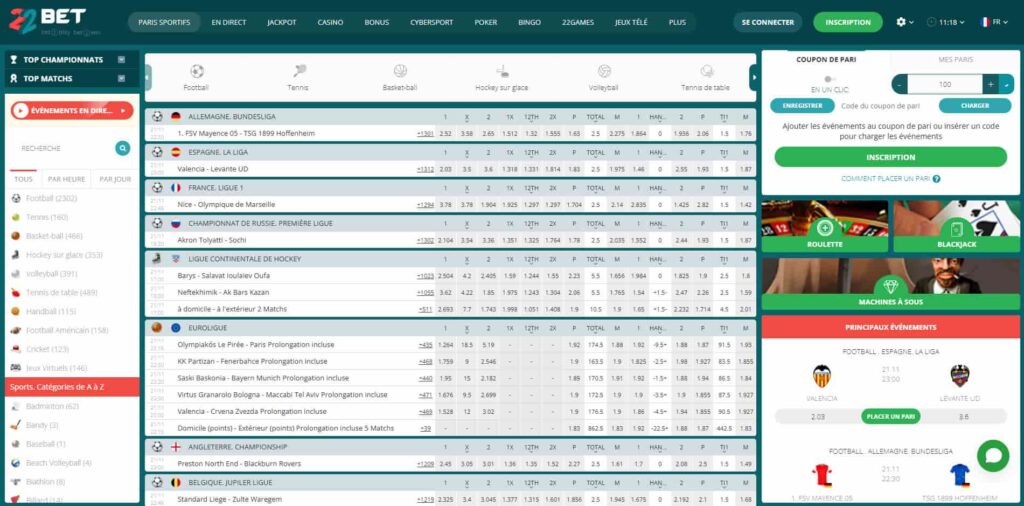The image size is (1024, 506).
Task: Open the Nice - Olympique de Marseille match
Action: (x=226, y=204)
